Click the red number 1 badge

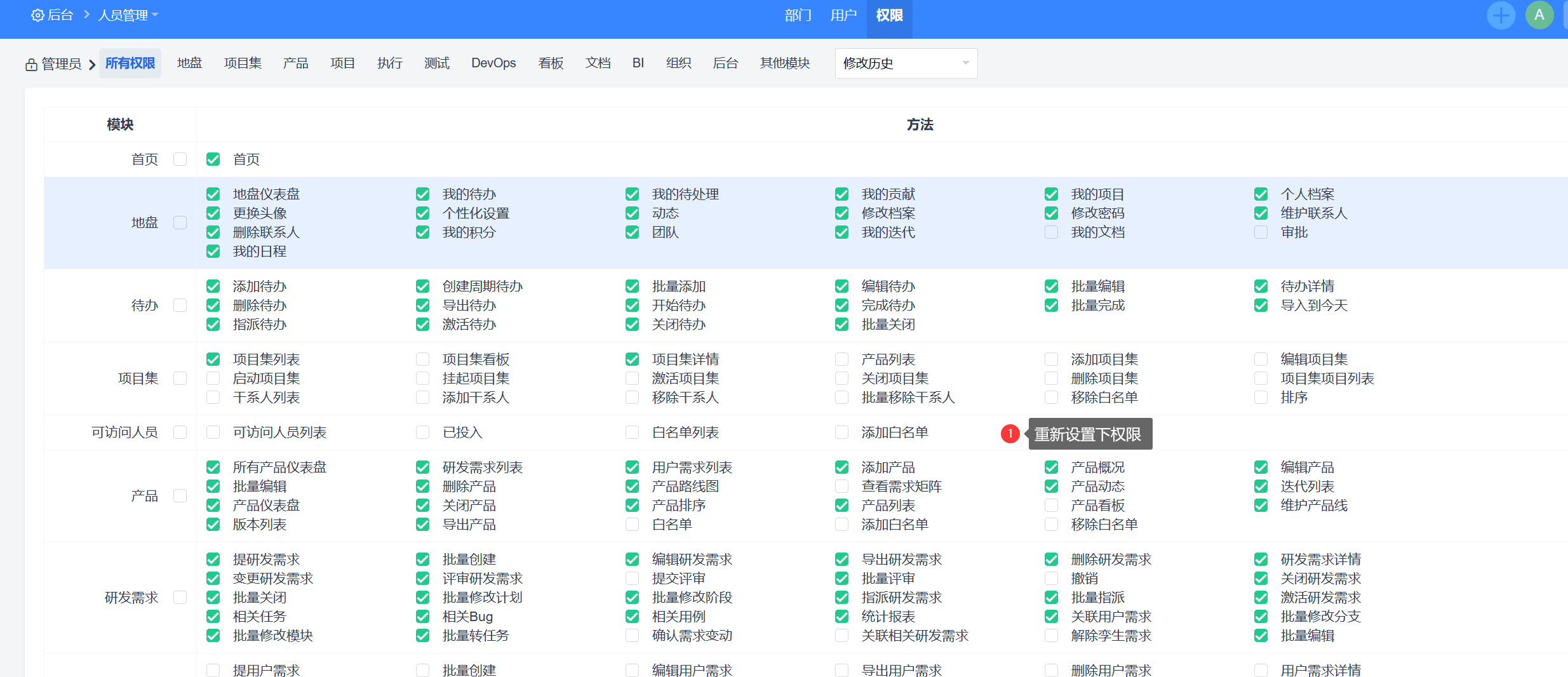pos(1010,433)
